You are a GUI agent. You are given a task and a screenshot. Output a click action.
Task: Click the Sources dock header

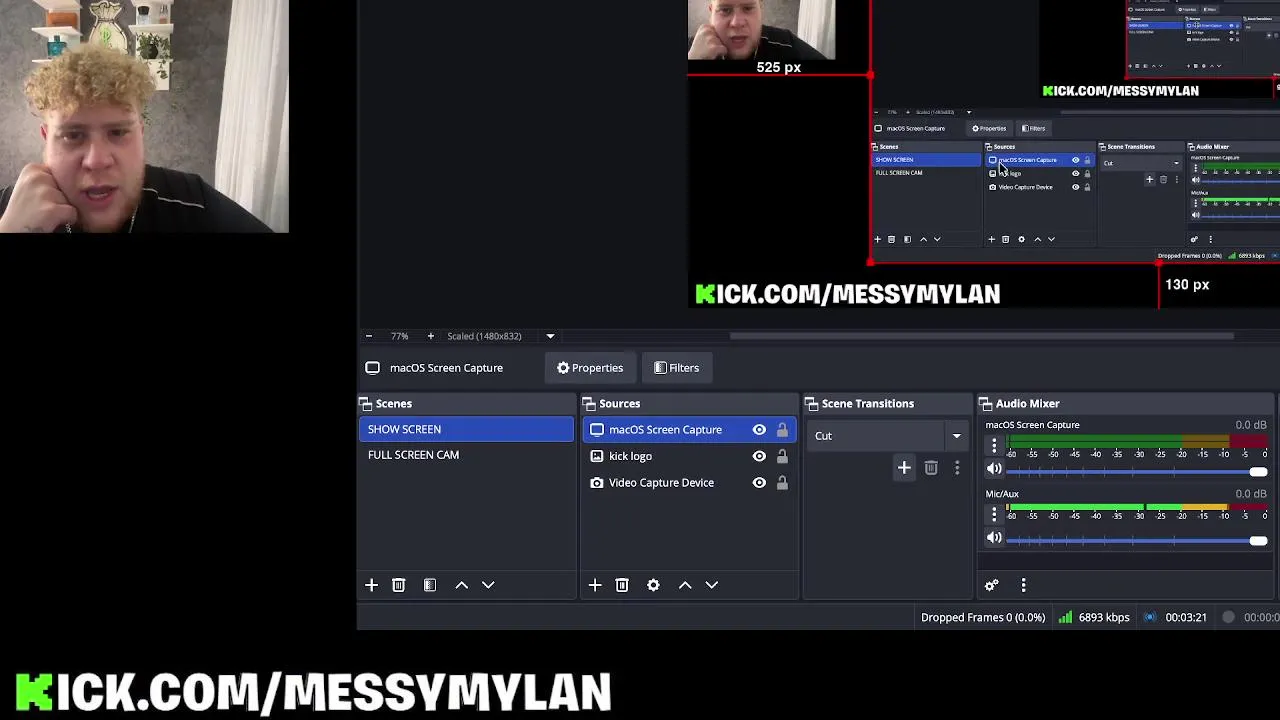tap(689, 404)
